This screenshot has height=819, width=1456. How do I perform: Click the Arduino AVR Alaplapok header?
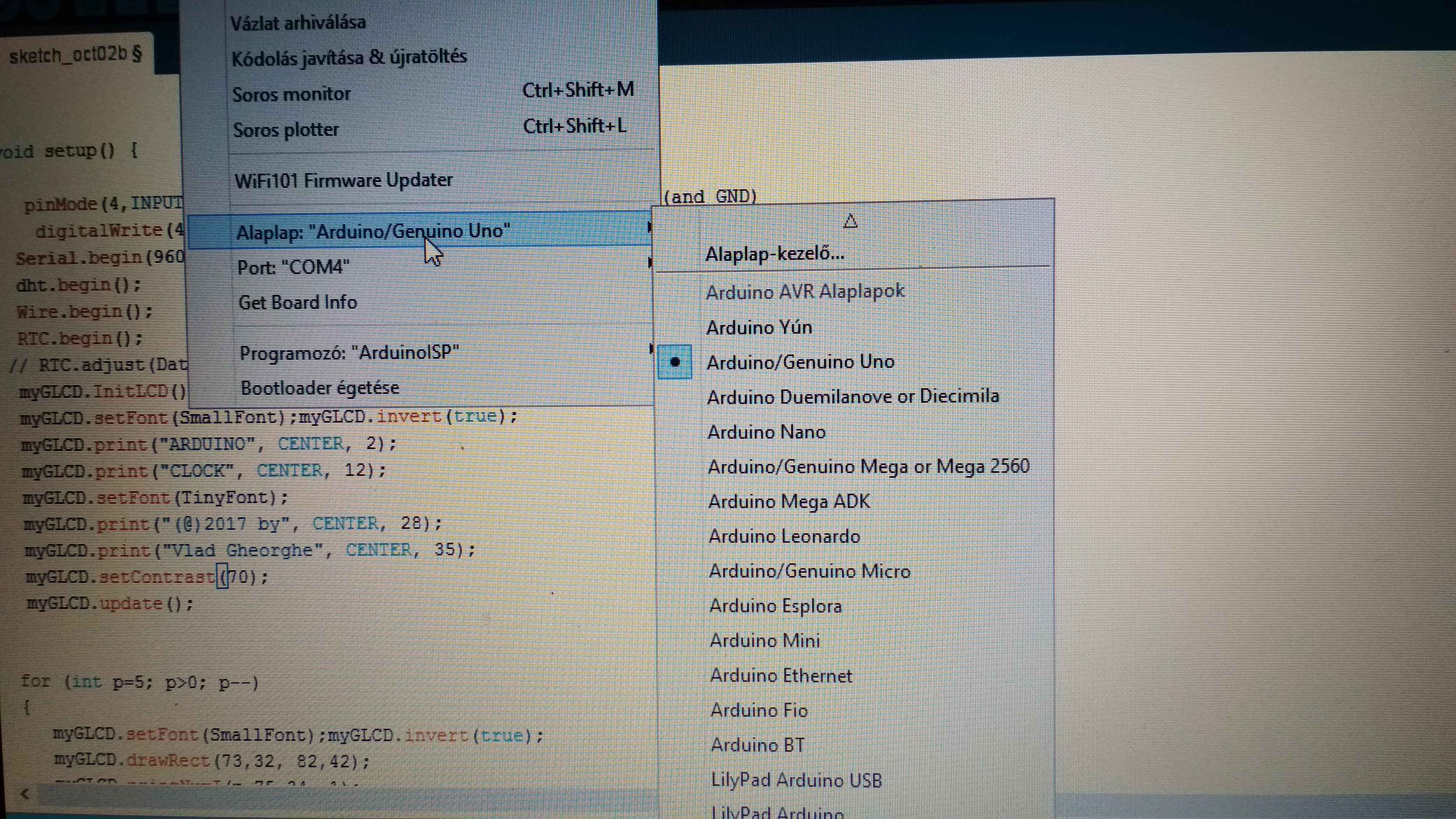point(805,292)
